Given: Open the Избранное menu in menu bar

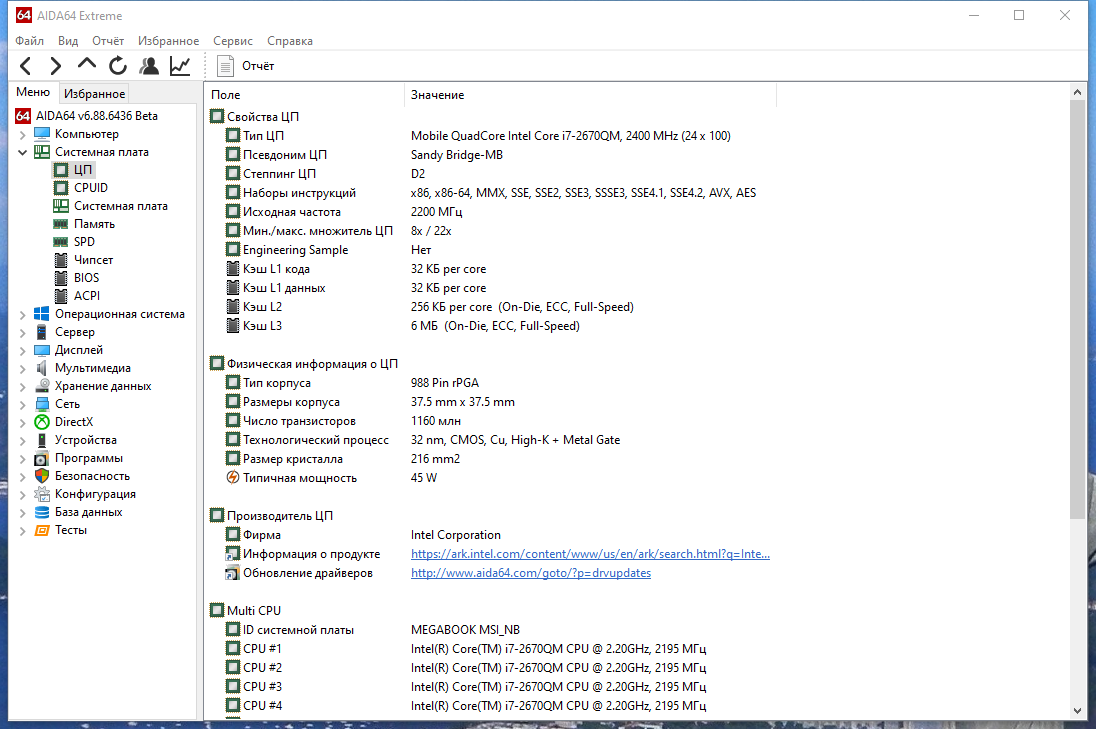Looking at the screenshot, I should point(168,41).
